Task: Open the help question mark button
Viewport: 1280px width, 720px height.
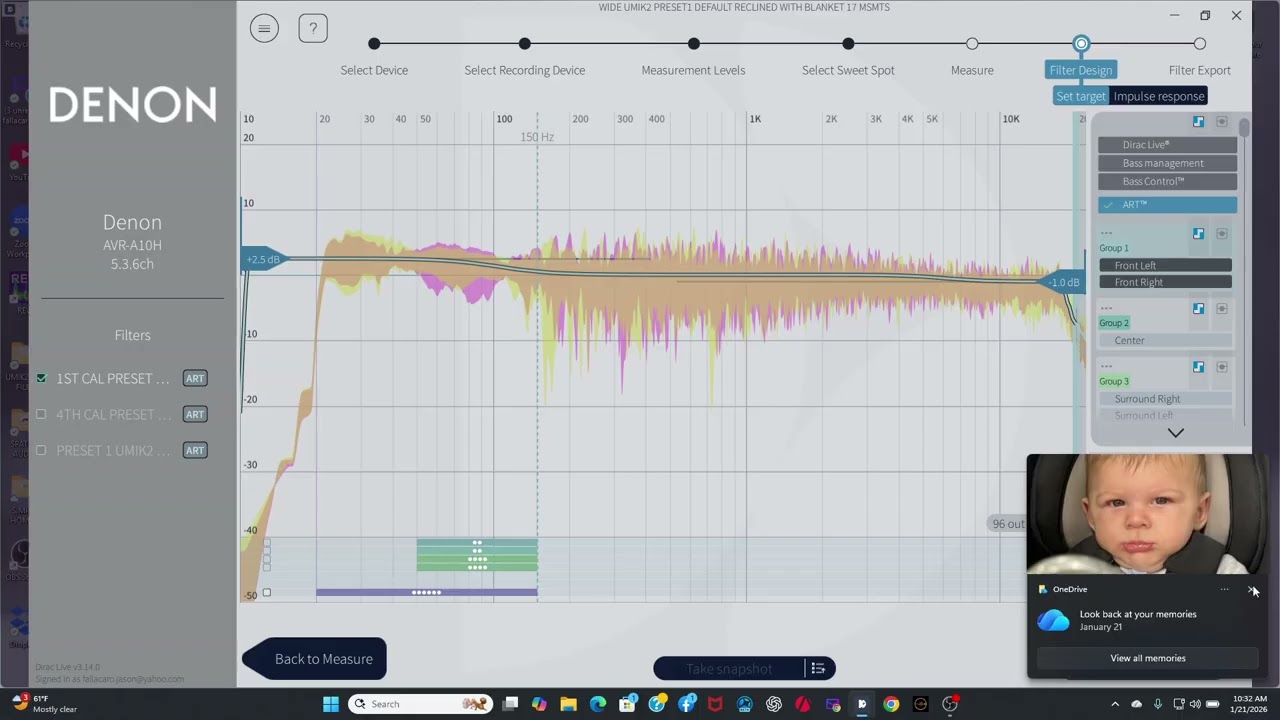Action: [x=313, y=28]
